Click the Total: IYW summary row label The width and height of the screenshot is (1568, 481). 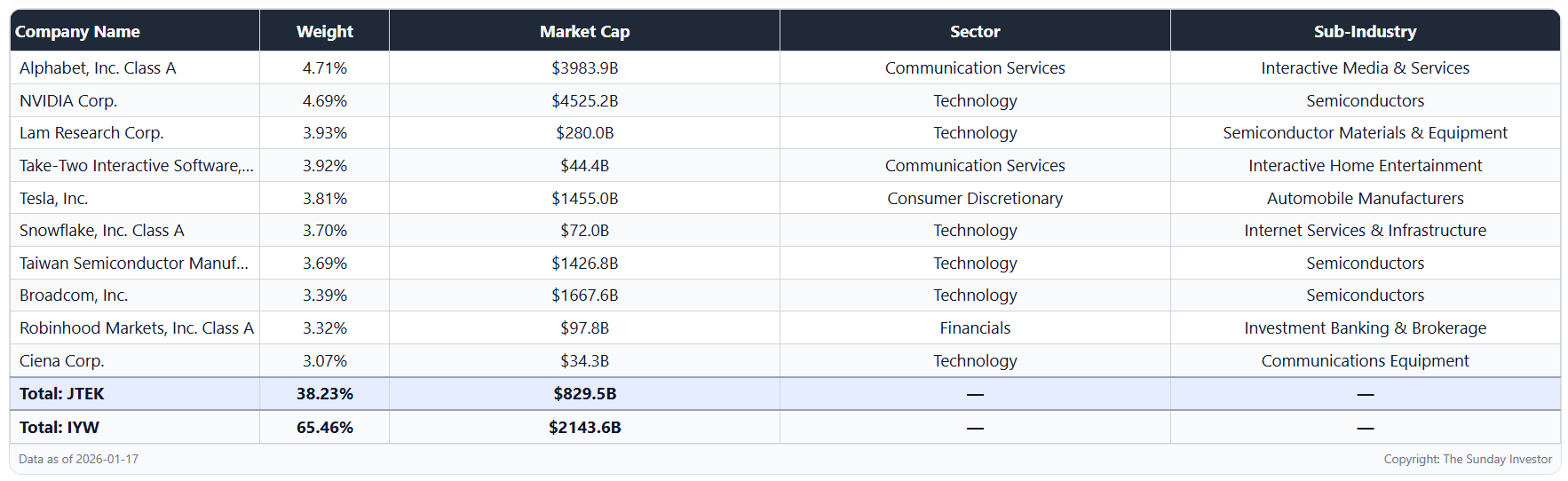click(59, 428)
